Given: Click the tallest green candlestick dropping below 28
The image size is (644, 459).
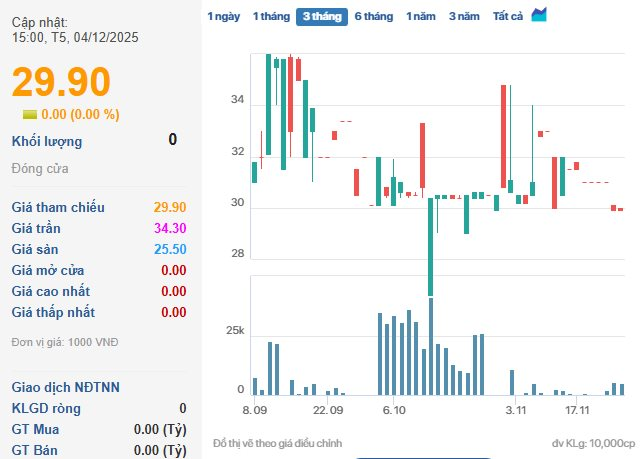Looking at the screenshot, I should [430, 246].
